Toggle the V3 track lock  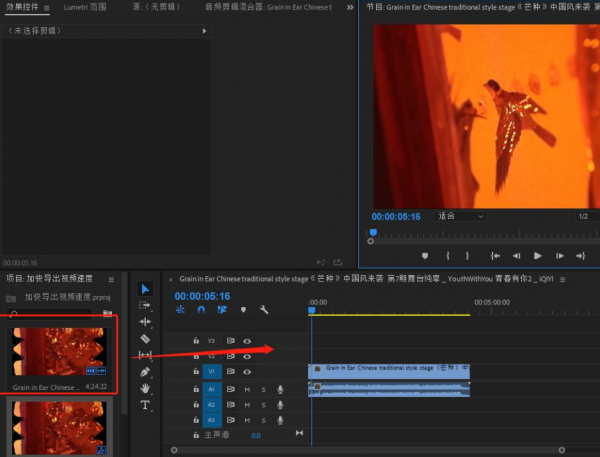tap(196, 340)
